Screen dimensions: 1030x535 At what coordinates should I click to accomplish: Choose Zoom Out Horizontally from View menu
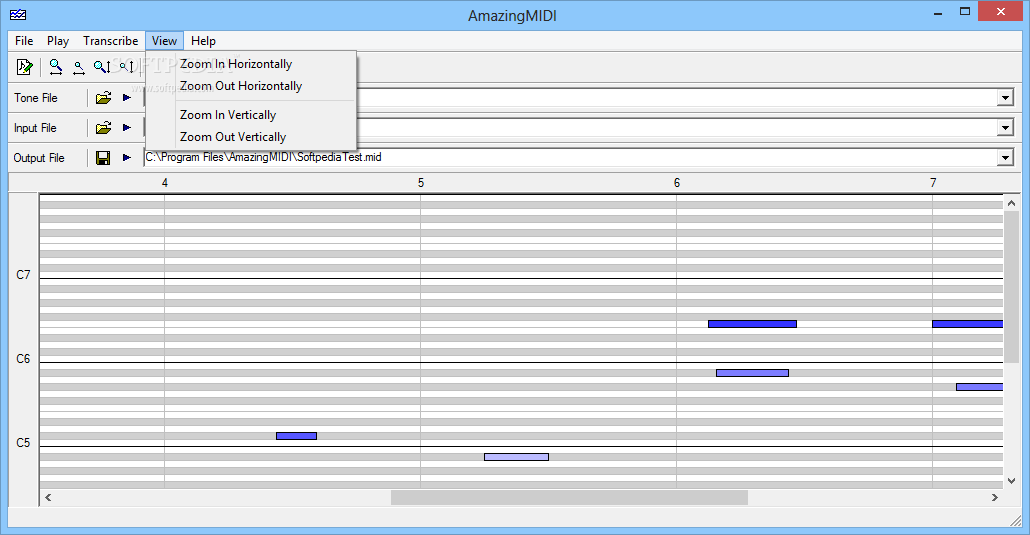coord(251,86)
